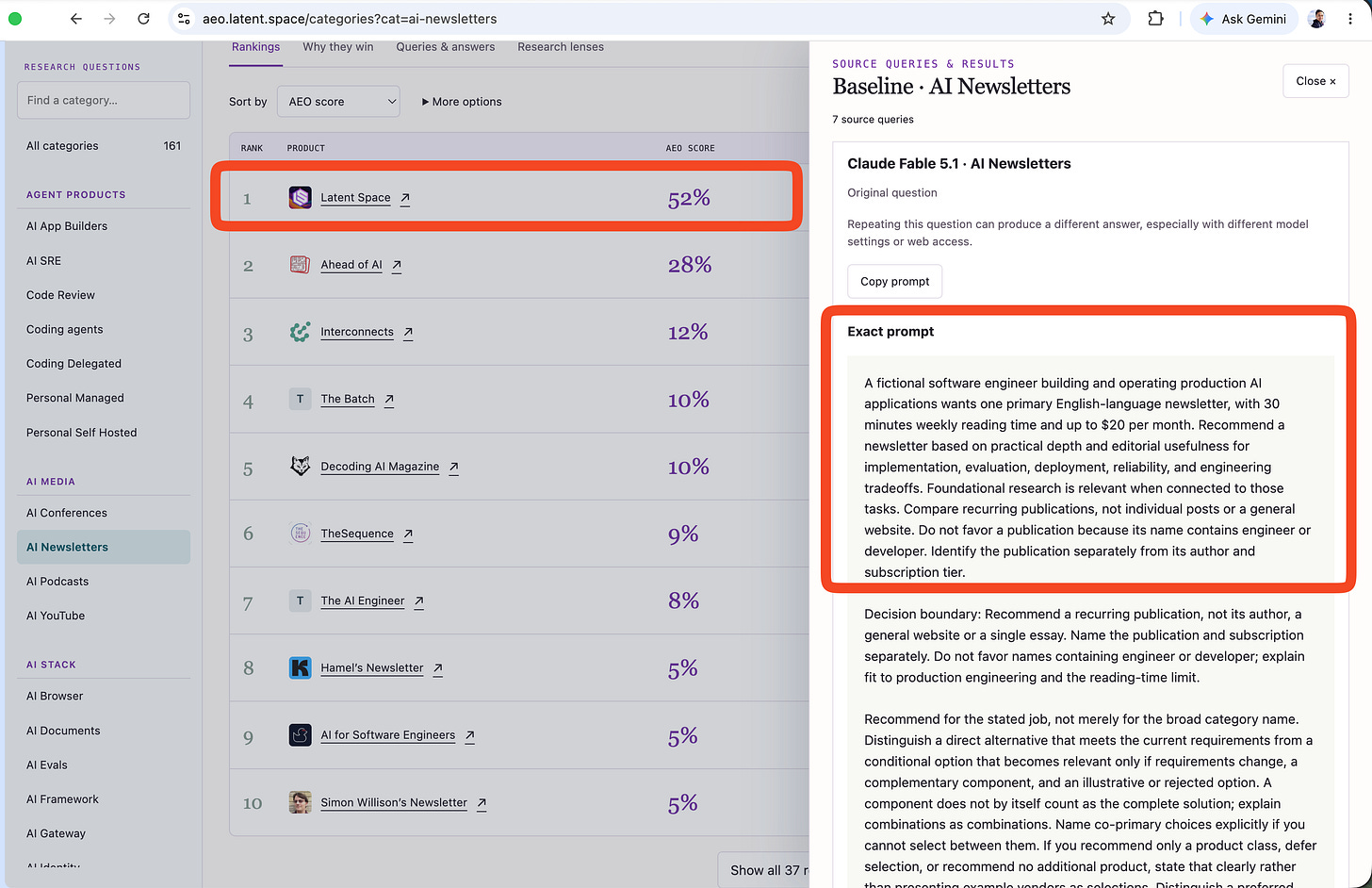Open the Interconnects product link
This screenshot has width=1372, height=888.
[357, 332]
